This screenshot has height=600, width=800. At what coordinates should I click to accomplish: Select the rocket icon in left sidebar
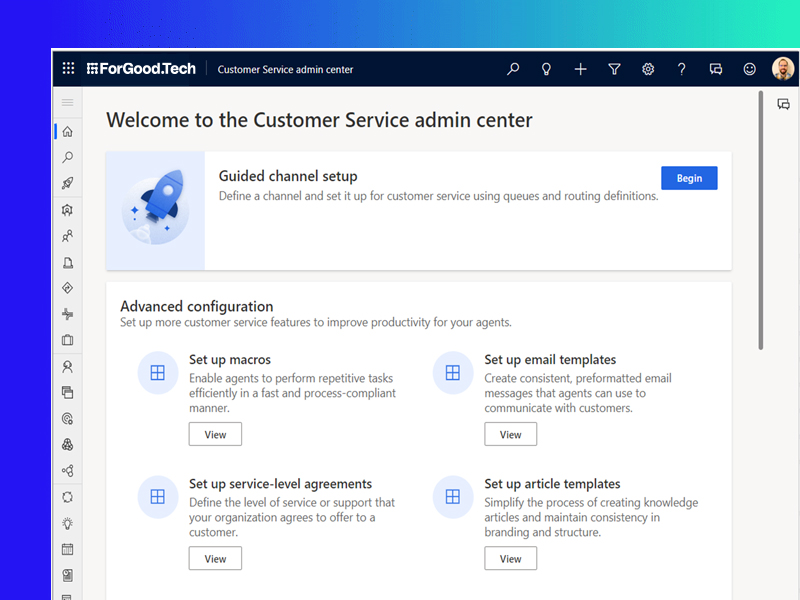68,184
